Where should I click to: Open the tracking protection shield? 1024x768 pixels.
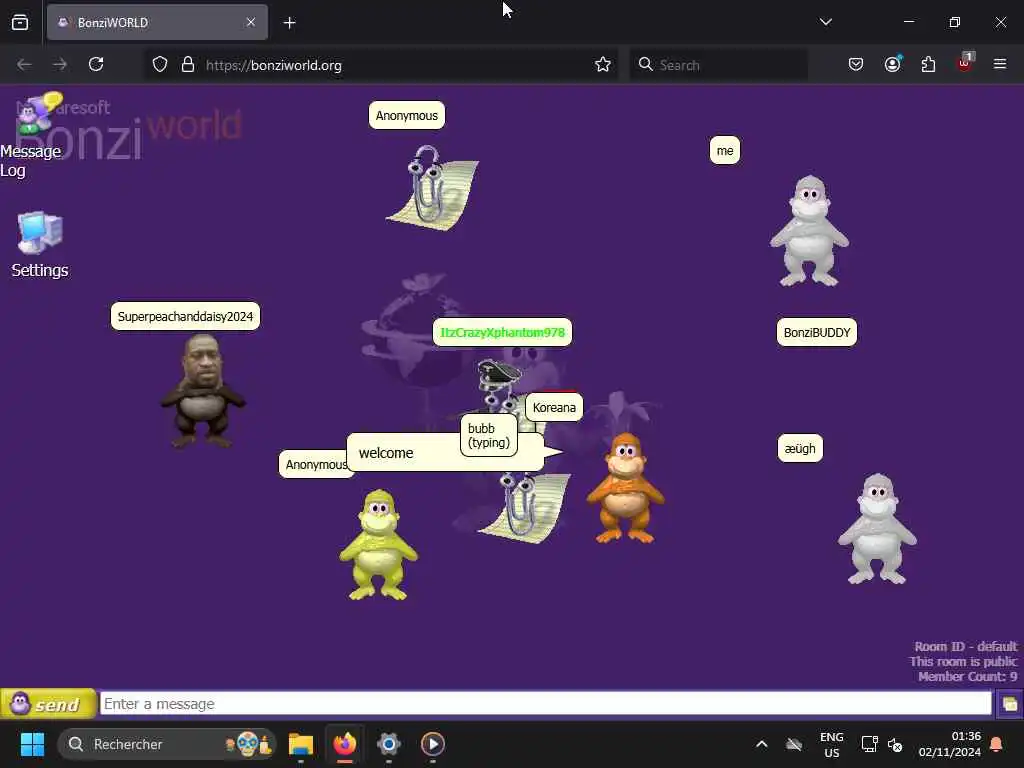pos(160,65)
